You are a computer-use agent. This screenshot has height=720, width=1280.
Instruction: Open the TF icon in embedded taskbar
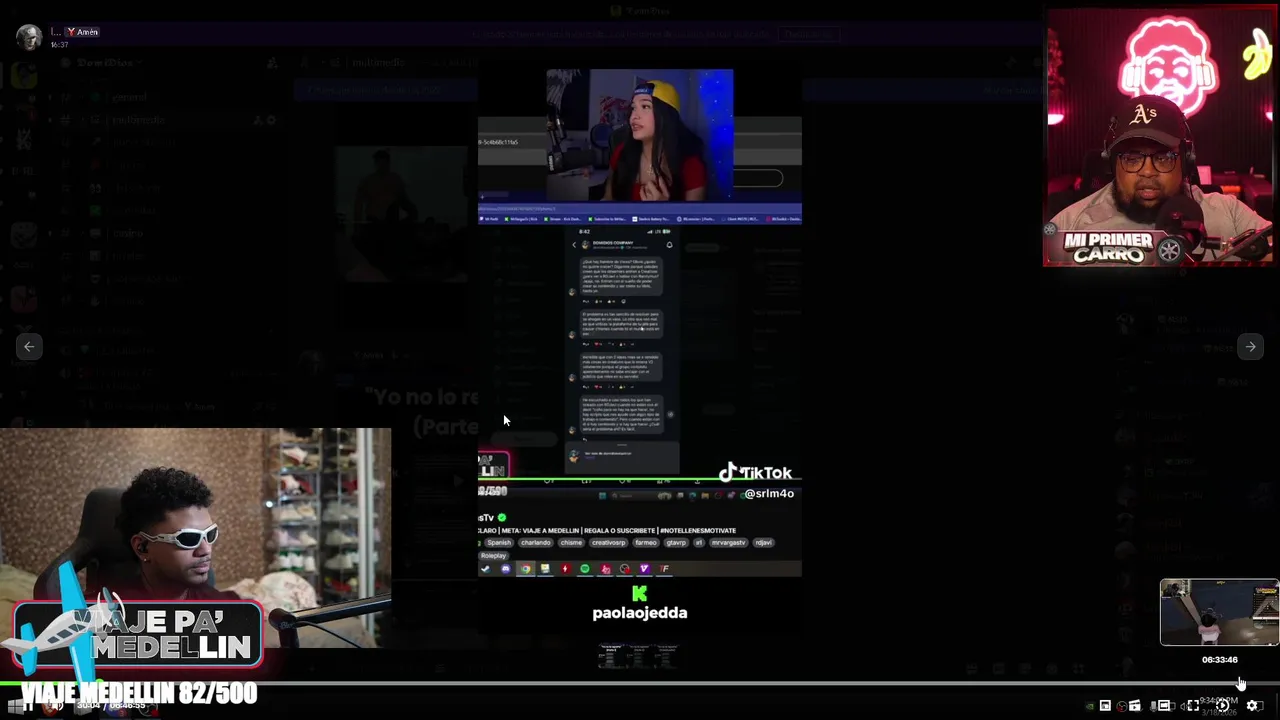[664, 569]
